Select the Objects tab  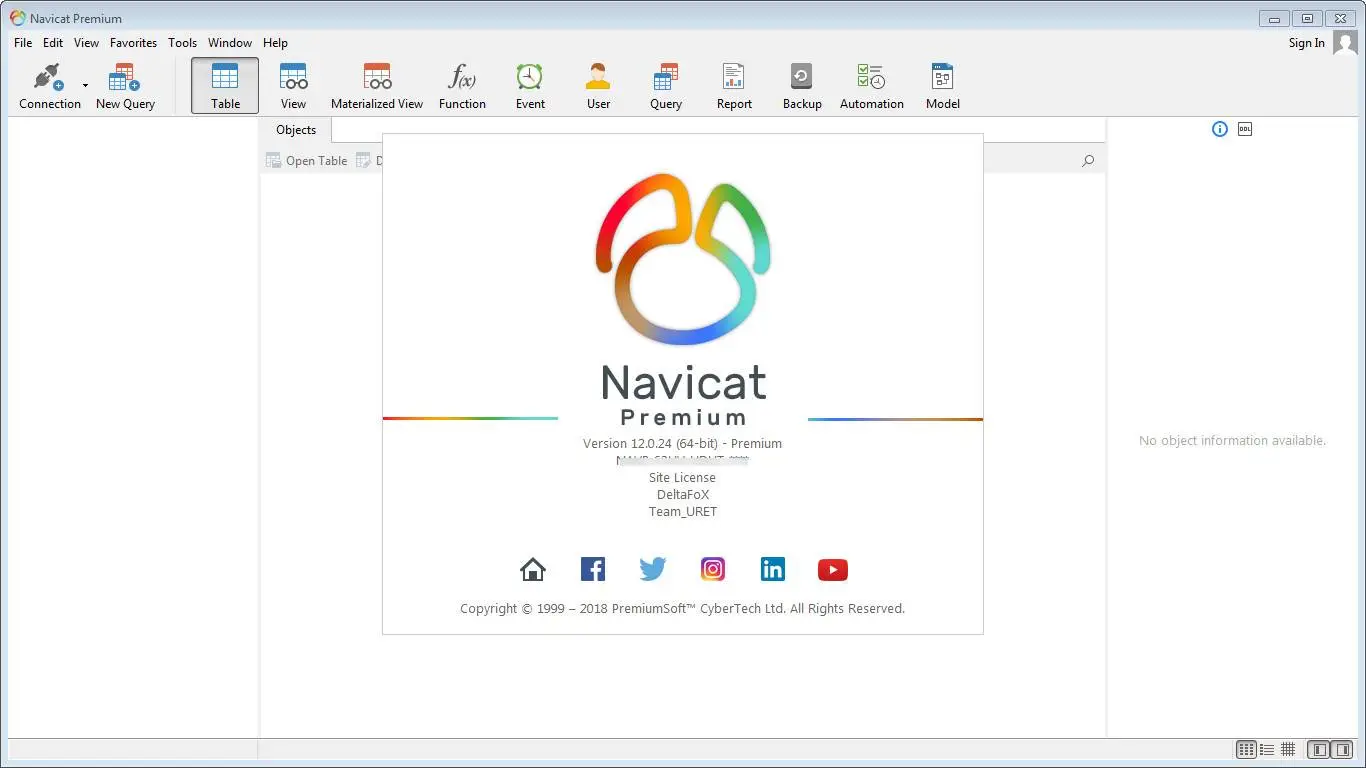point(296,130)
